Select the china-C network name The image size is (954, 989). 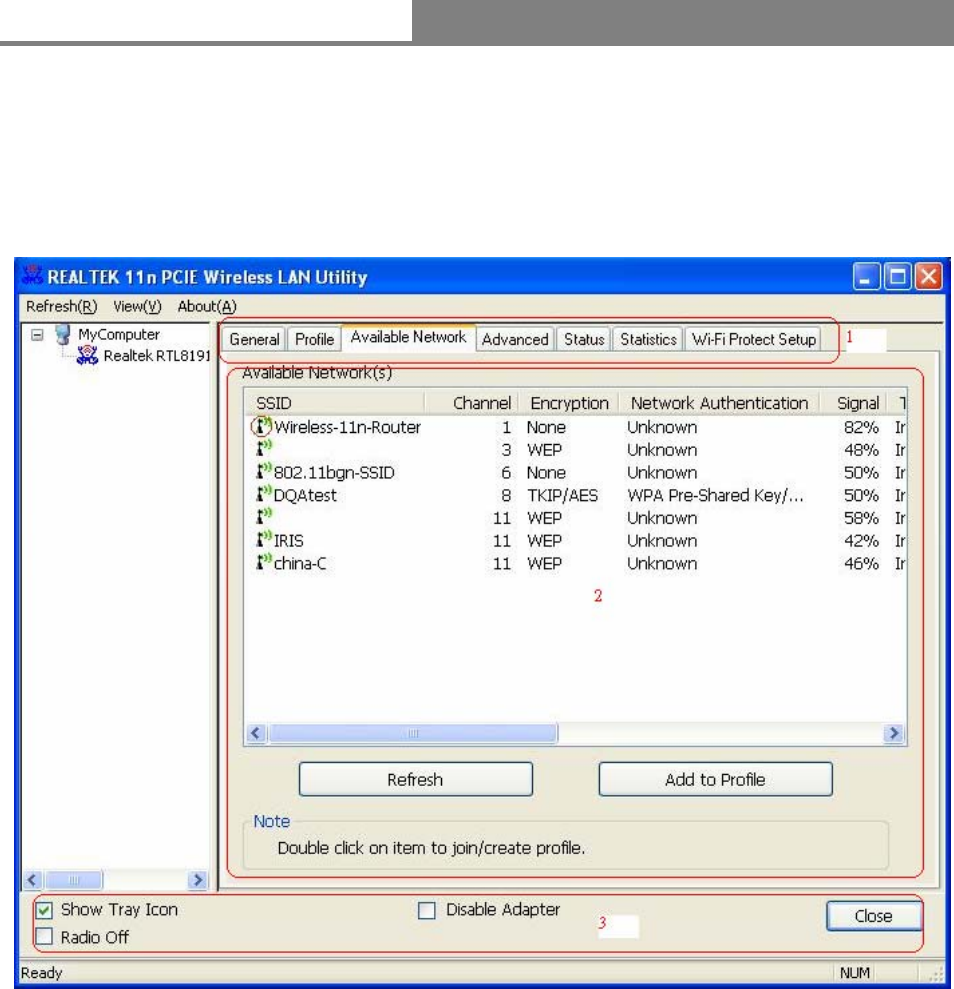[x=300, y=564]
